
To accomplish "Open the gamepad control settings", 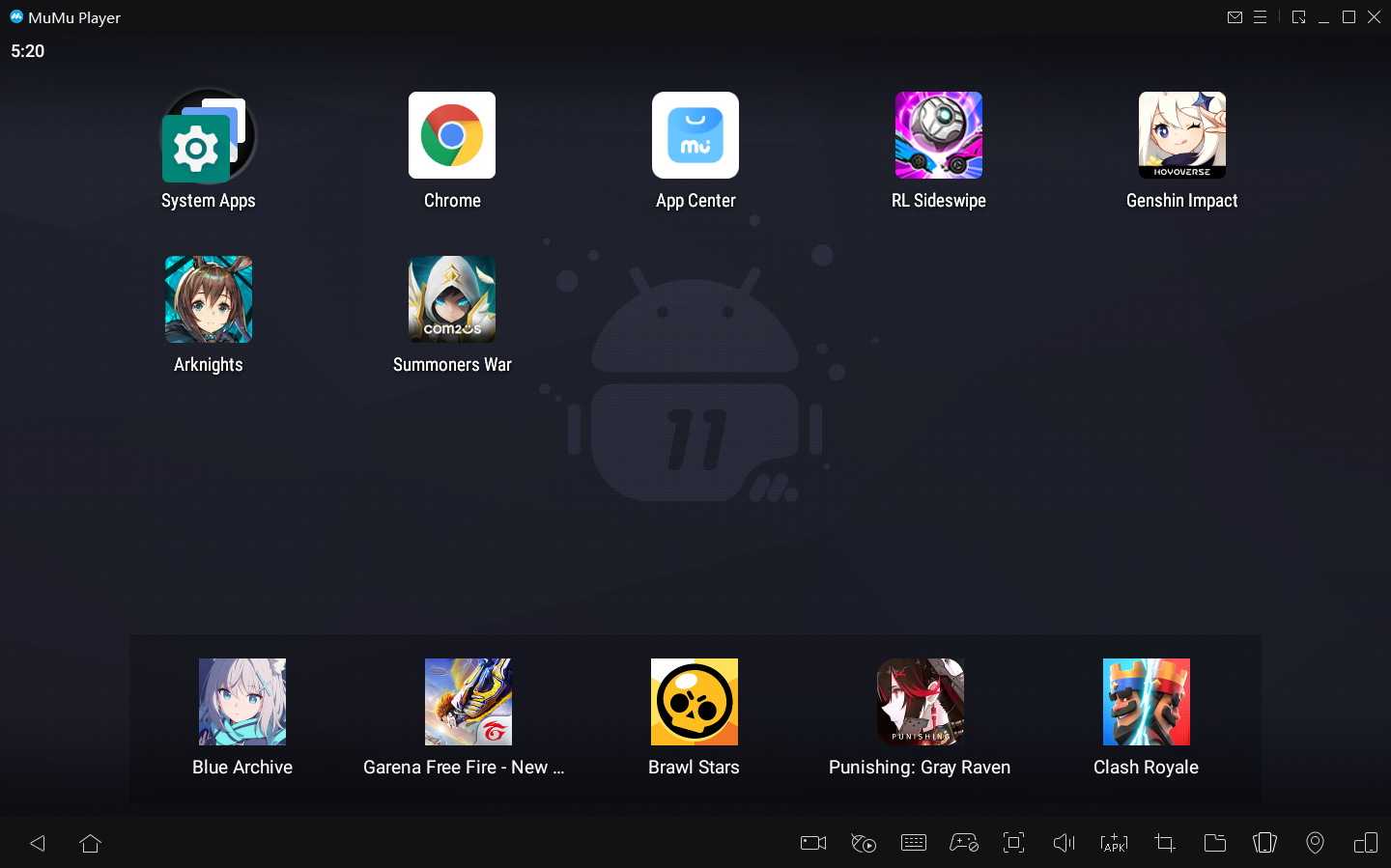I will [x=964, y=843].
